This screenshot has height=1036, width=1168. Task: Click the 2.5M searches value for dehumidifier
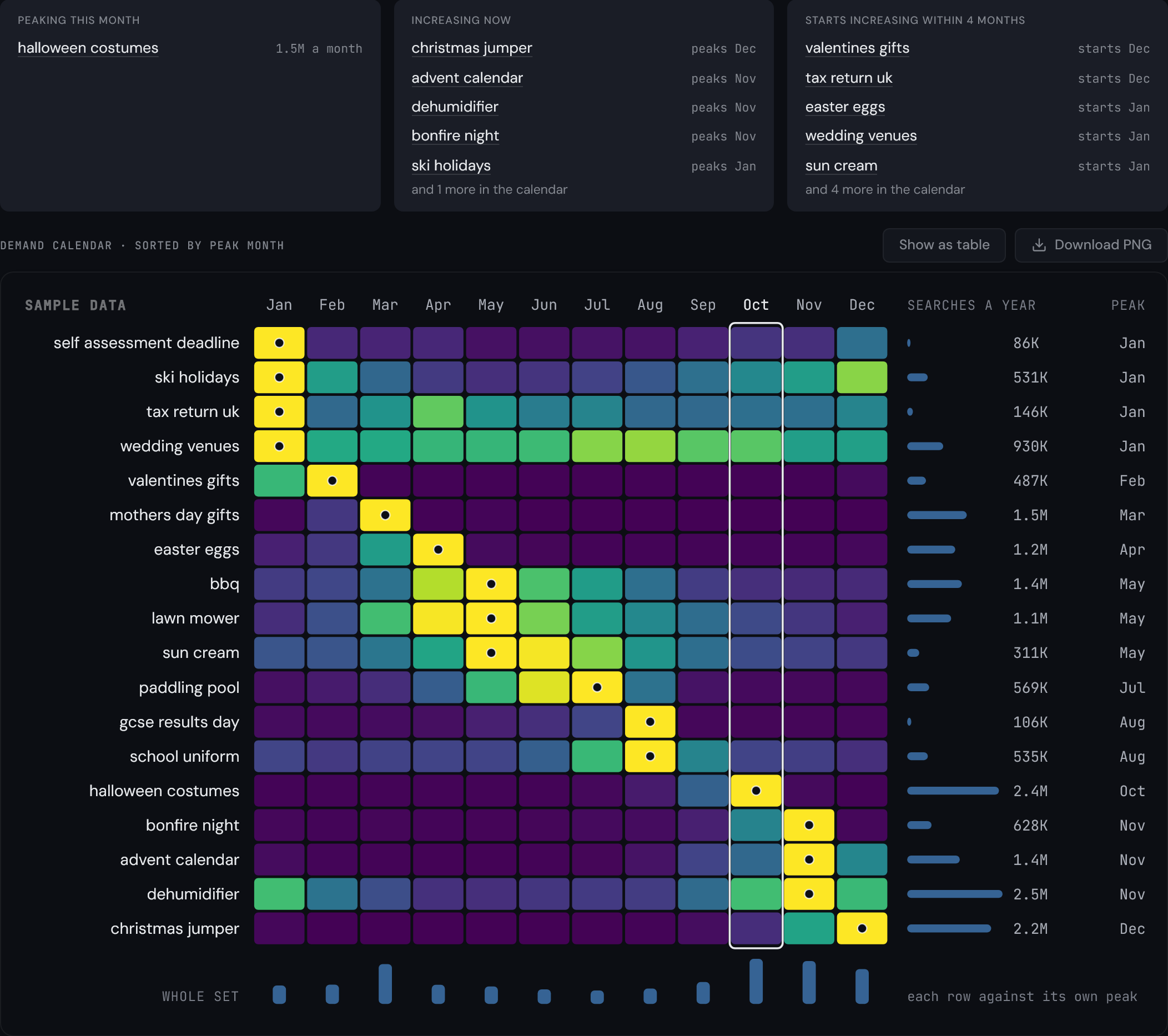[x=1030, y=895]
